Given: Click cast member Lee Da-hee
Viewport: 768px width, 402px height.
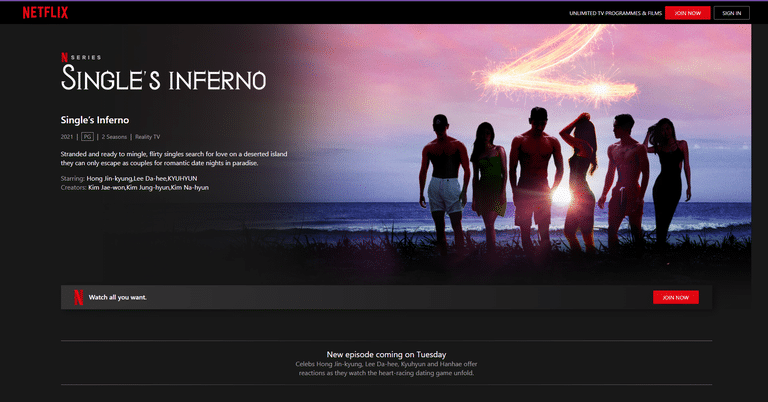Looking at the screenshot, I should pos(150,179).
